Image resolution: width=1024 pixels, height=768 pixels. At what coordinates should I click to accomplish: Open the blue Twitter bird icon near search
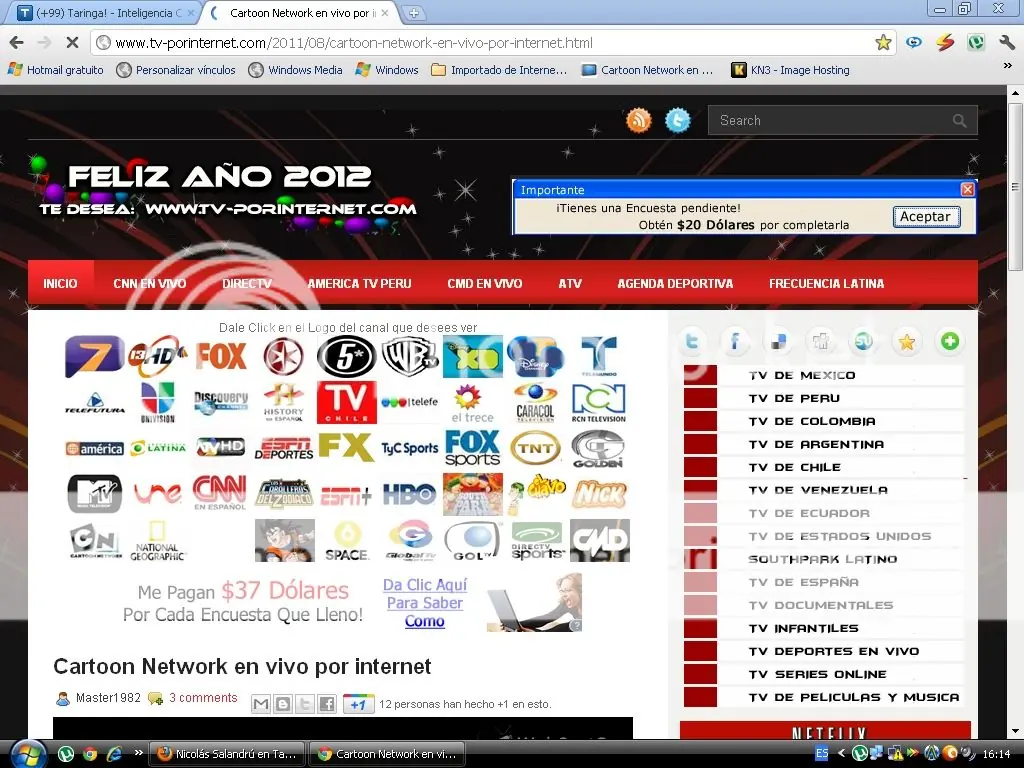(678, 120)
